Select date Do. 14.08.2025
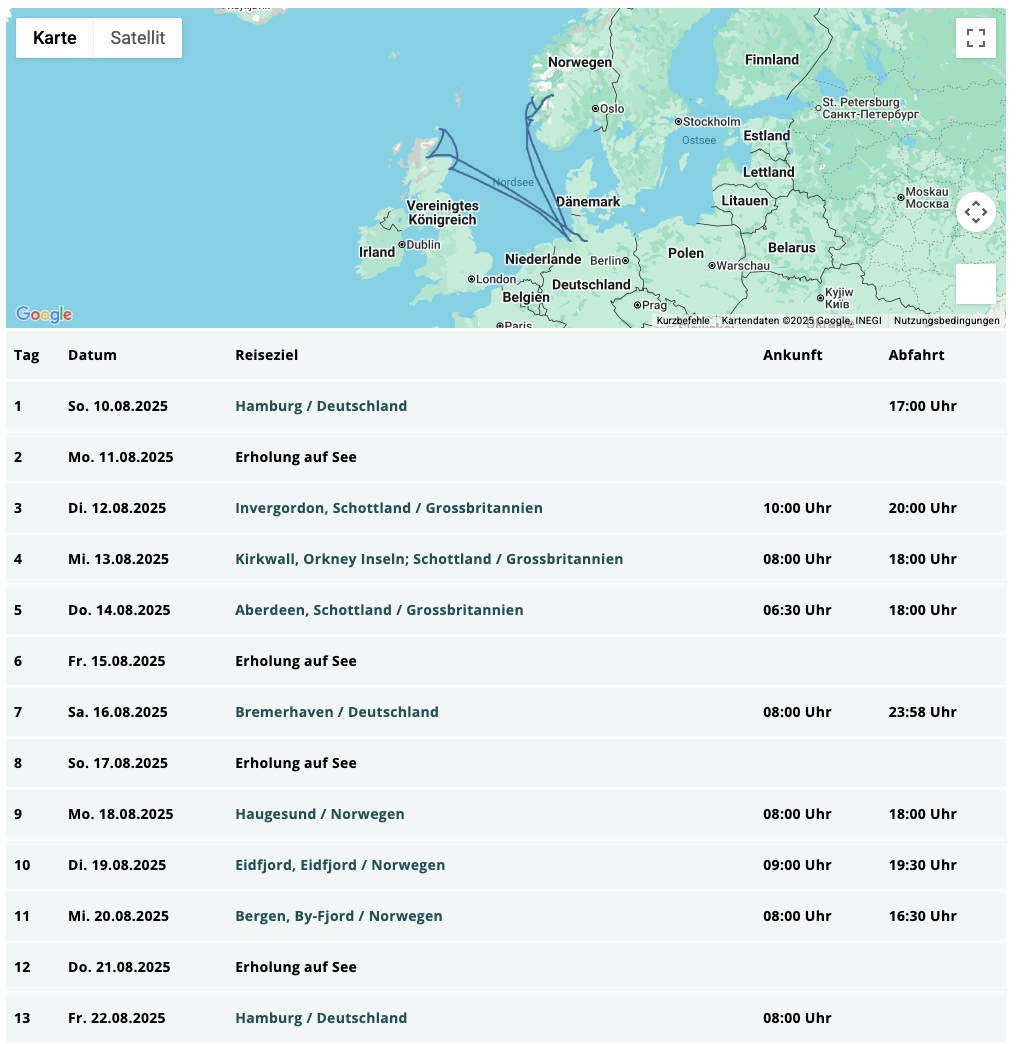Image resolution: width=1016 pixels, height=1044 pixels. [x=119, y=610]
